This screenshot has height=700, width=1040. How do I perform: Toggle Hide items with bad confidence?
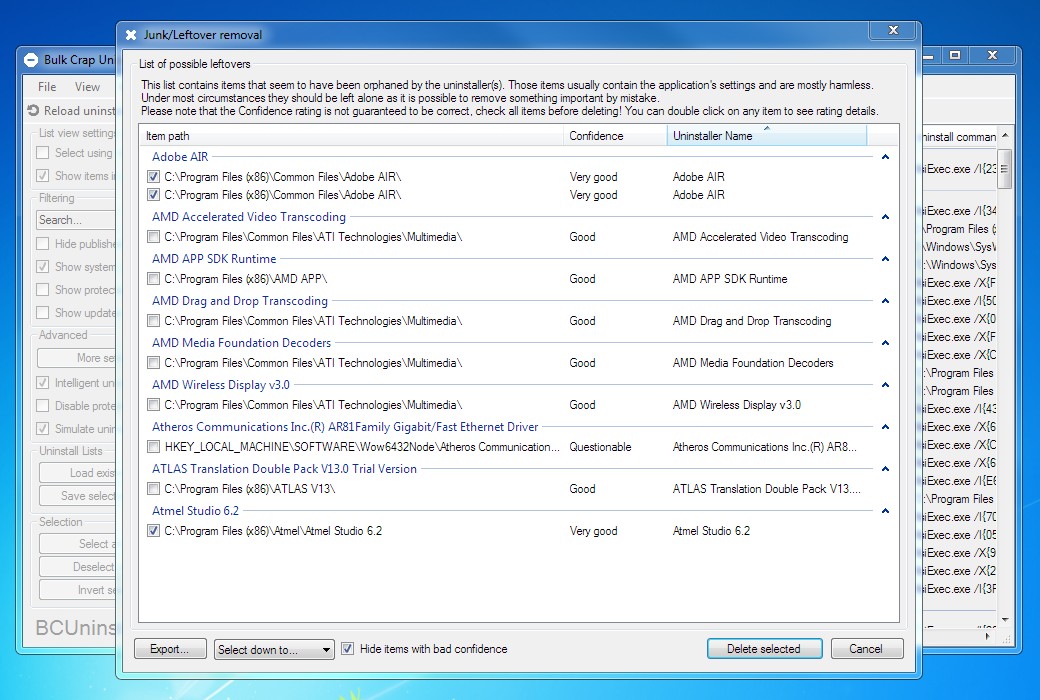pos(347,649)
